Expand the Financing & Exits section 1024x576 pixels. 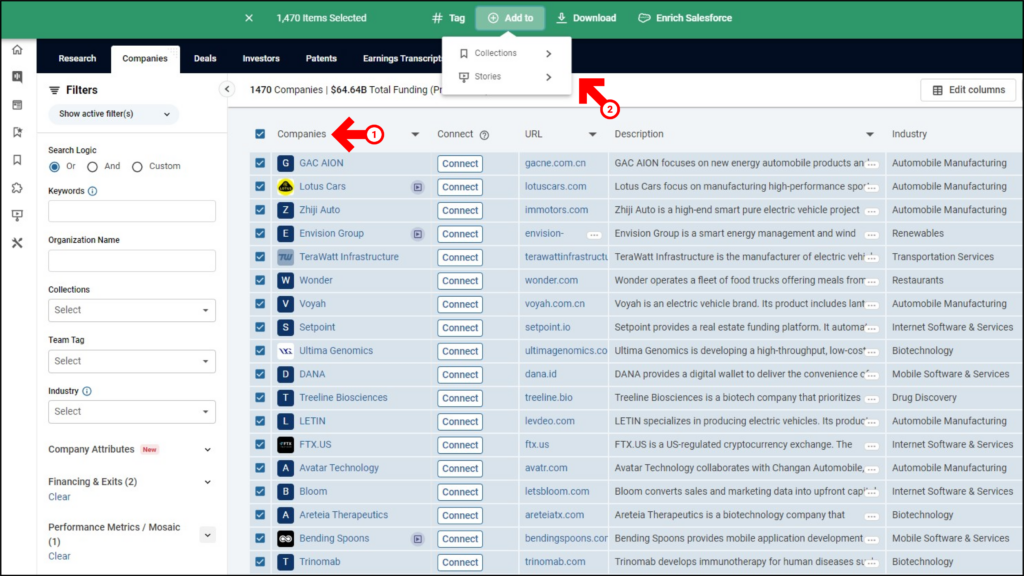208,482
